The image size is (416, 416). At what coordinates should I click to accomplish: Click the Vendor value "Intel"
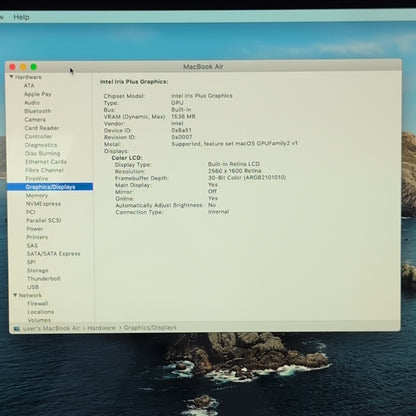coord(177,123)
